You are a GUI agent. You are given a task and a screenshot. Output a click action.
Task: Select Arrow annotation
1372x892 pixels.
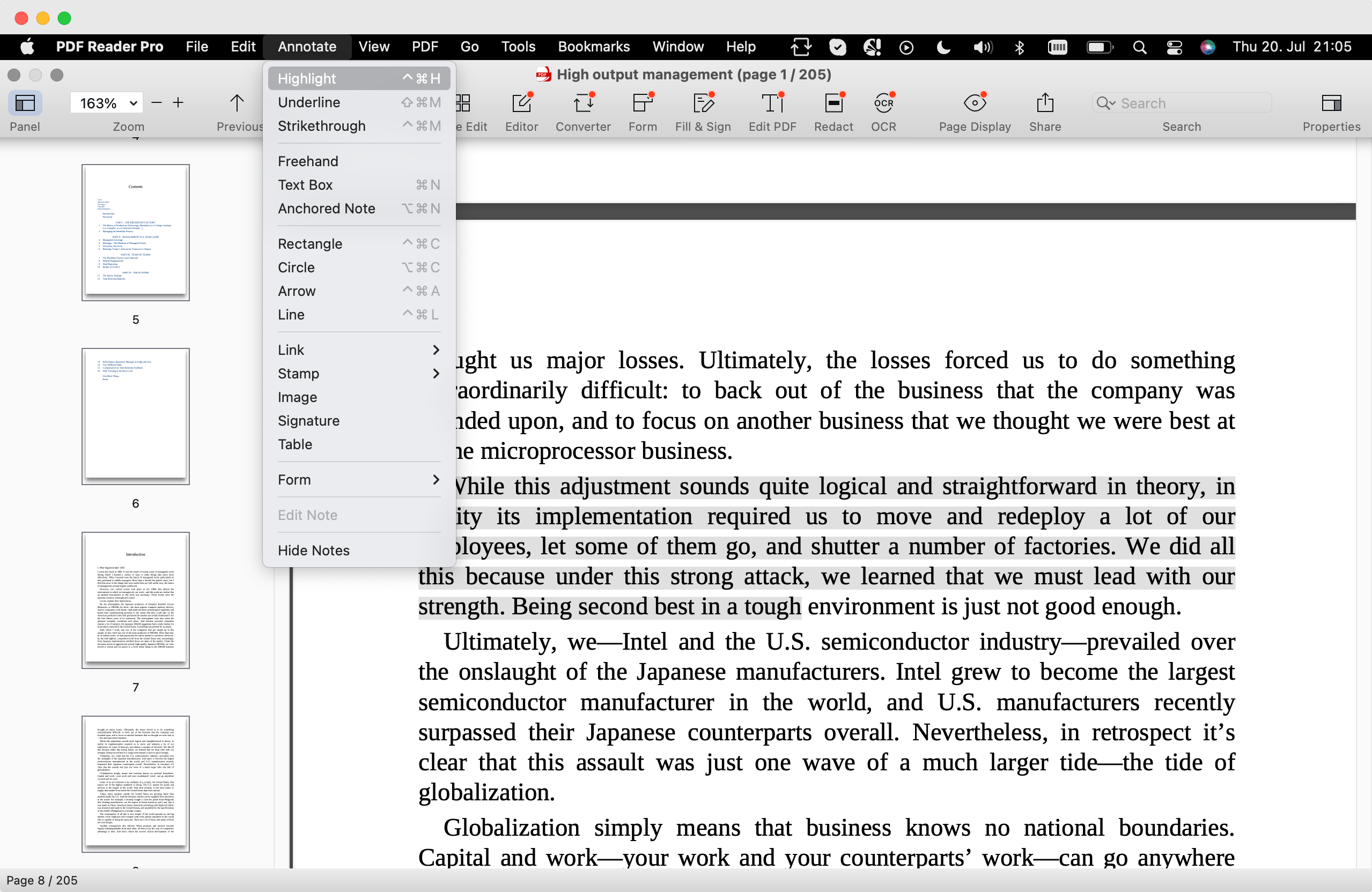coord(359,291)
